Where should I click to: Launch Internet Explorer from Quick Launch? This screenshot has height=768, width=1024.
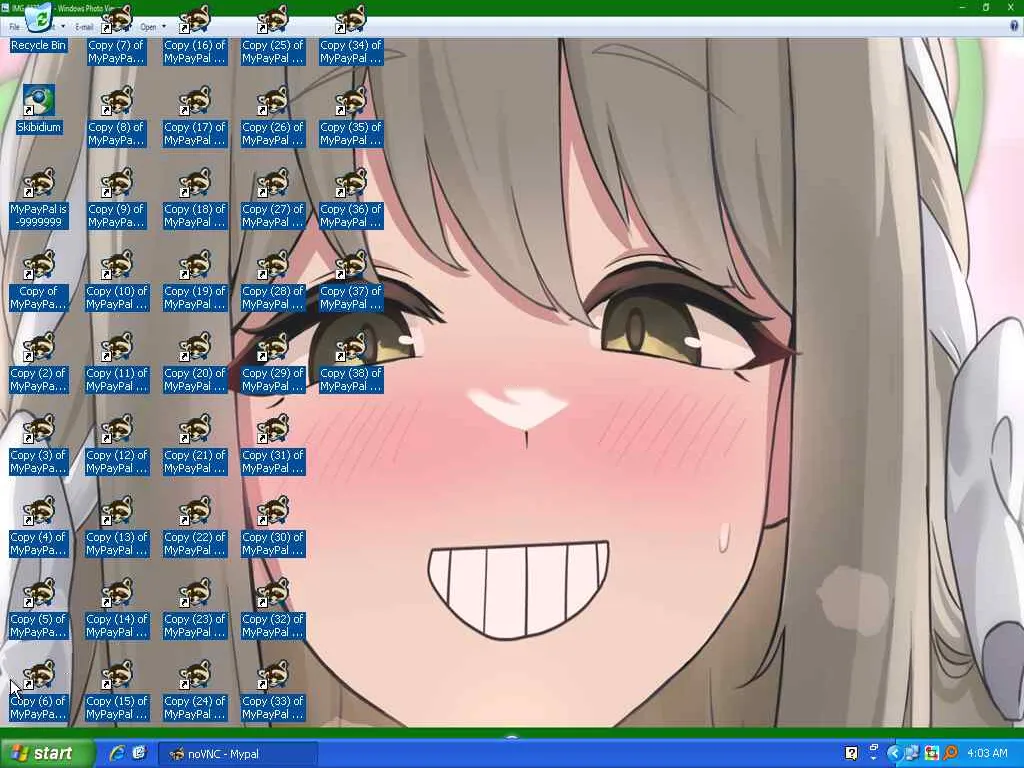pos(117,753)
